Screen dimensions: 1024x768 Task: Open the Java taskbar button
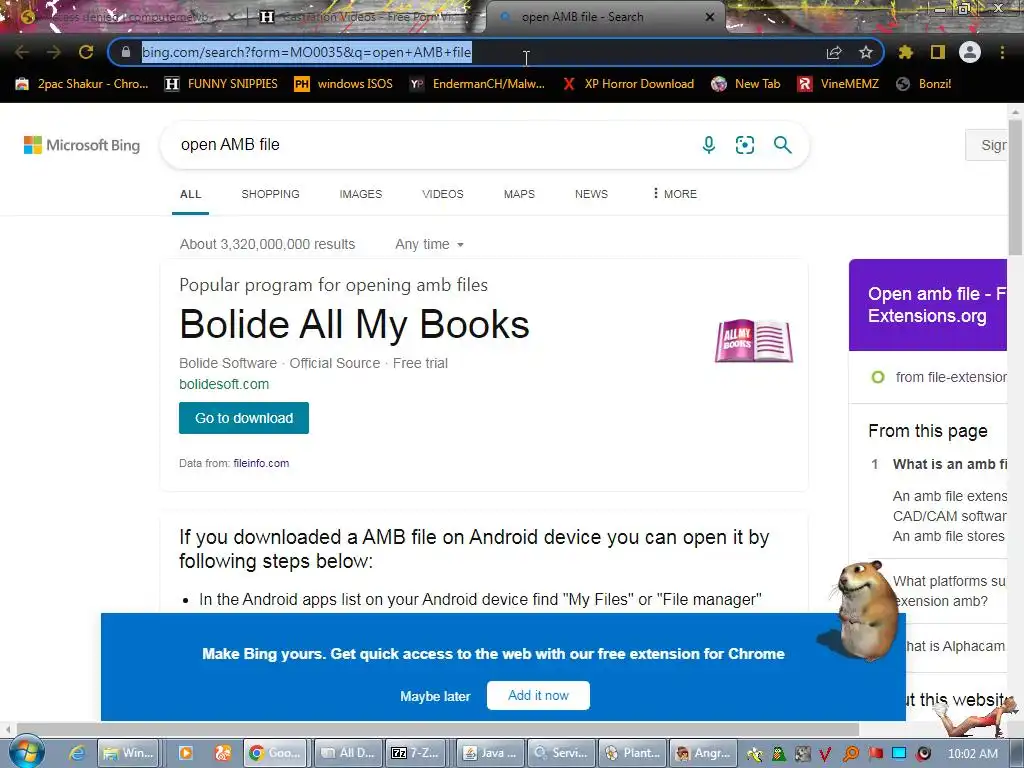(490, 753)
